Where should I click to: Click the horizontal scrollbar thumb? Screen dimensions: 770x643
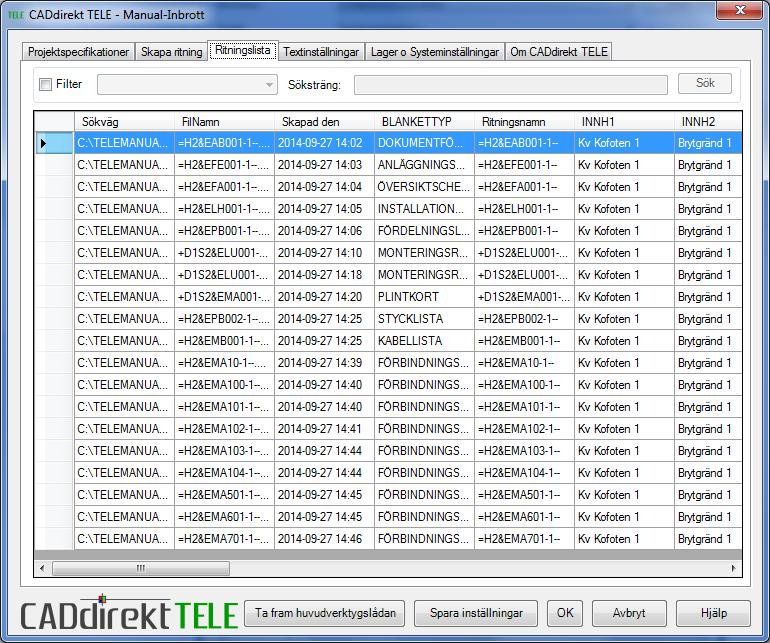click(x=140, y=568)
